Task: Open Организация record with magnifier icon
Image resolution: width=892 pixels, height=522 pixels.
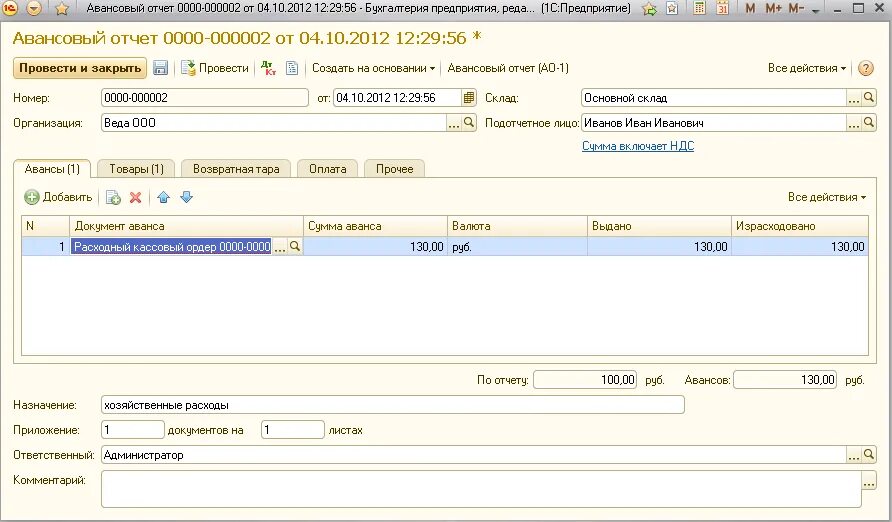Action: (x=469, y=123)
